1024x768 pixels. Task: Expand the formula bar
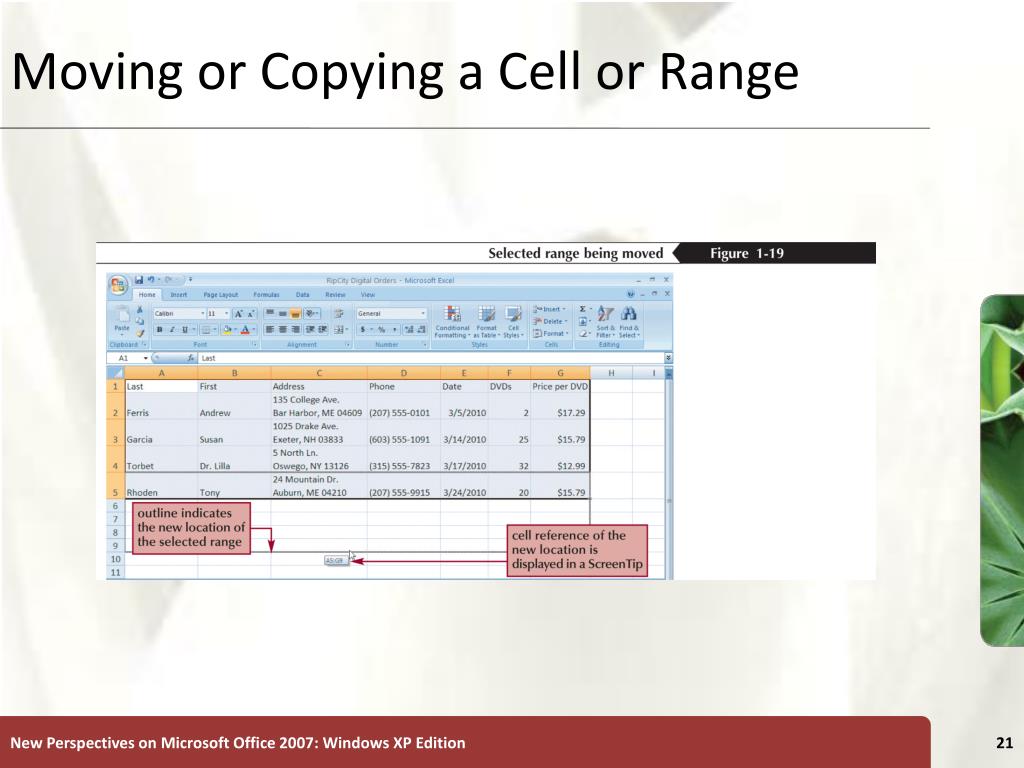(x=669, y=357)
